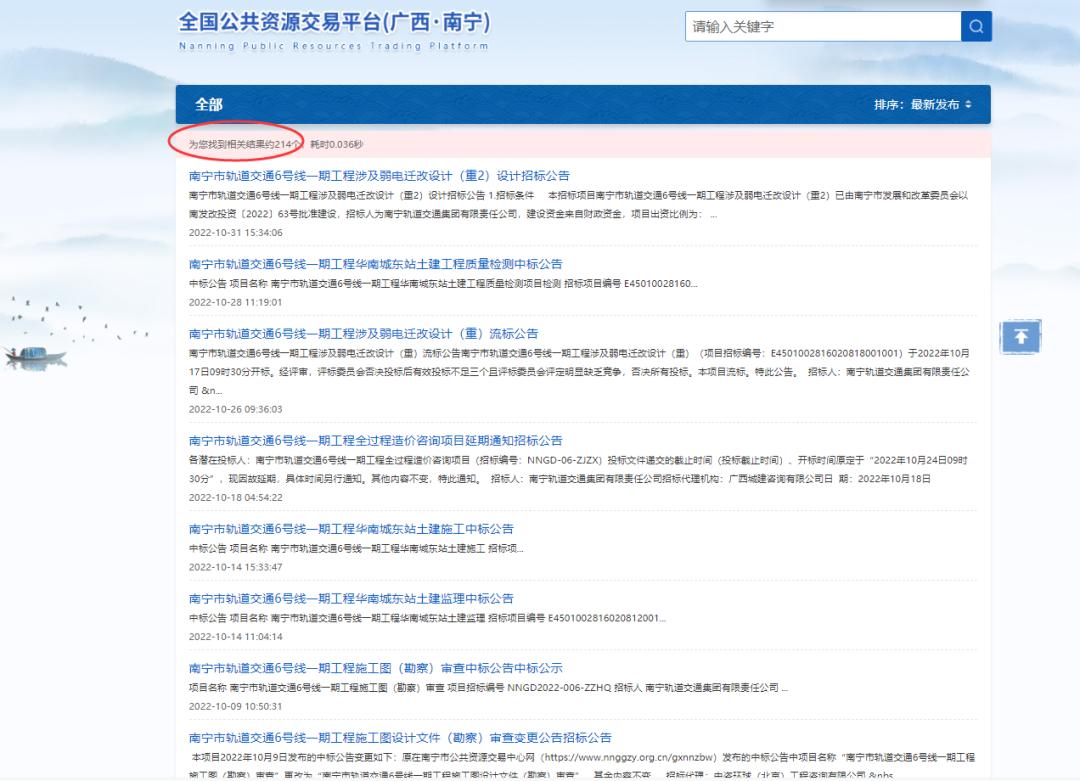Open 施工图（勘察）审查中标公告中标公示
Image resolution: width=1080 pixels, height=781 pixels.
pos(375,668)
